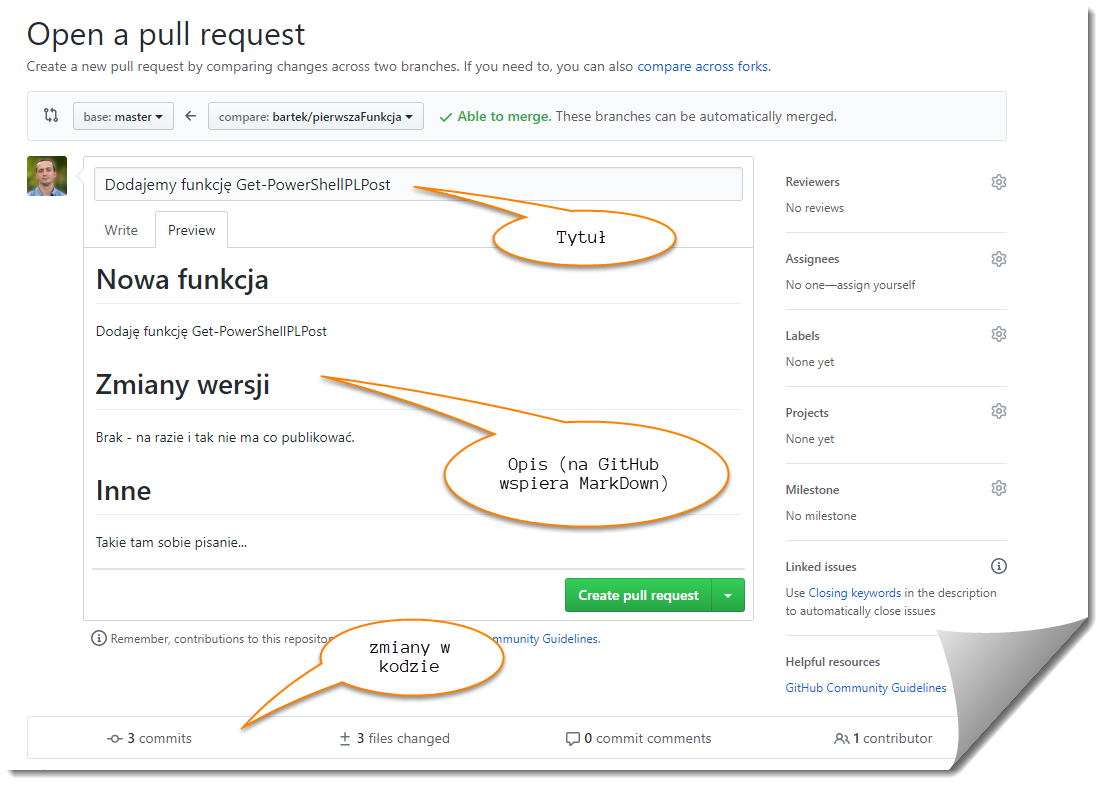The height and width of the screenshot is (785, 1103).
Task: Click the Create pull request button
Action: tap(638, 595)
